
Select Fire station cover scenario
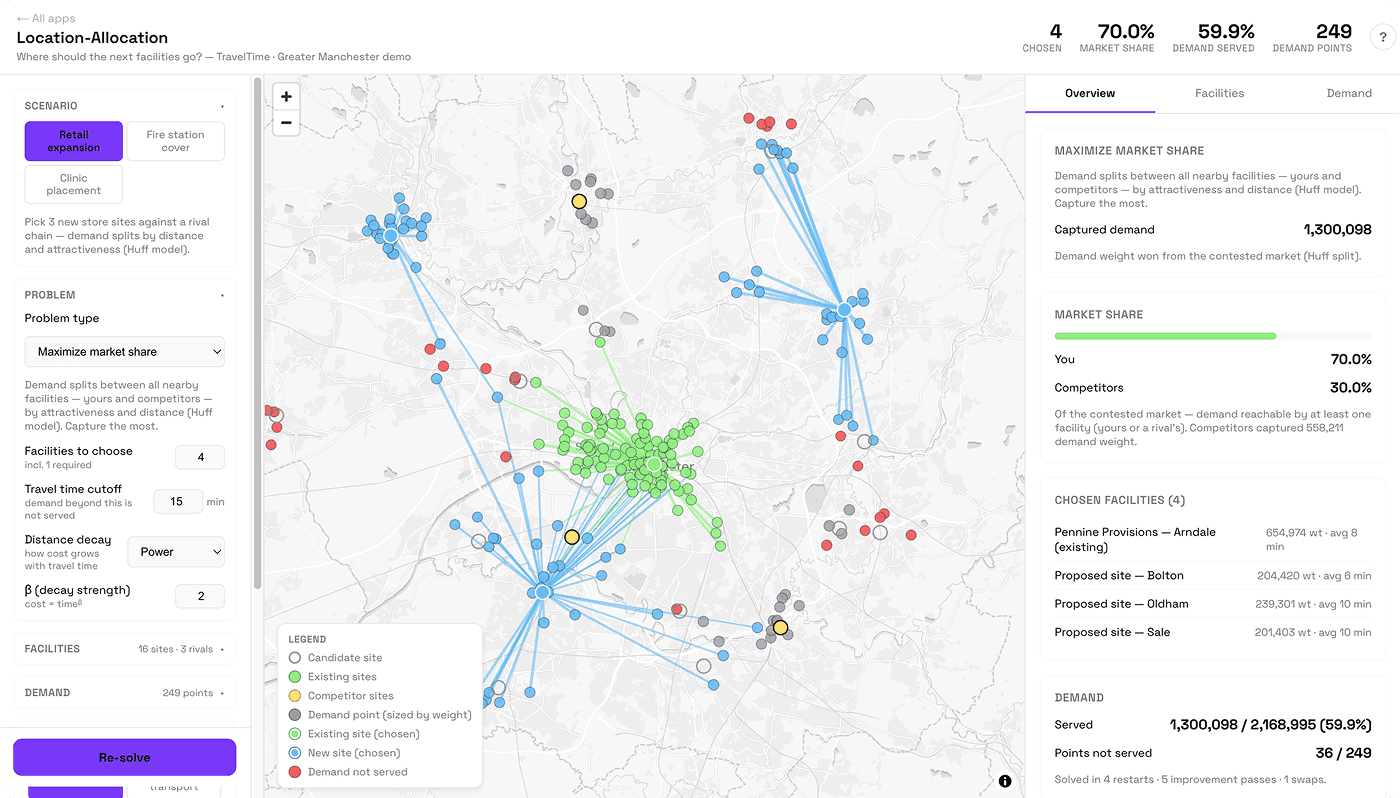pyautogui.click(x=176, y=141)
